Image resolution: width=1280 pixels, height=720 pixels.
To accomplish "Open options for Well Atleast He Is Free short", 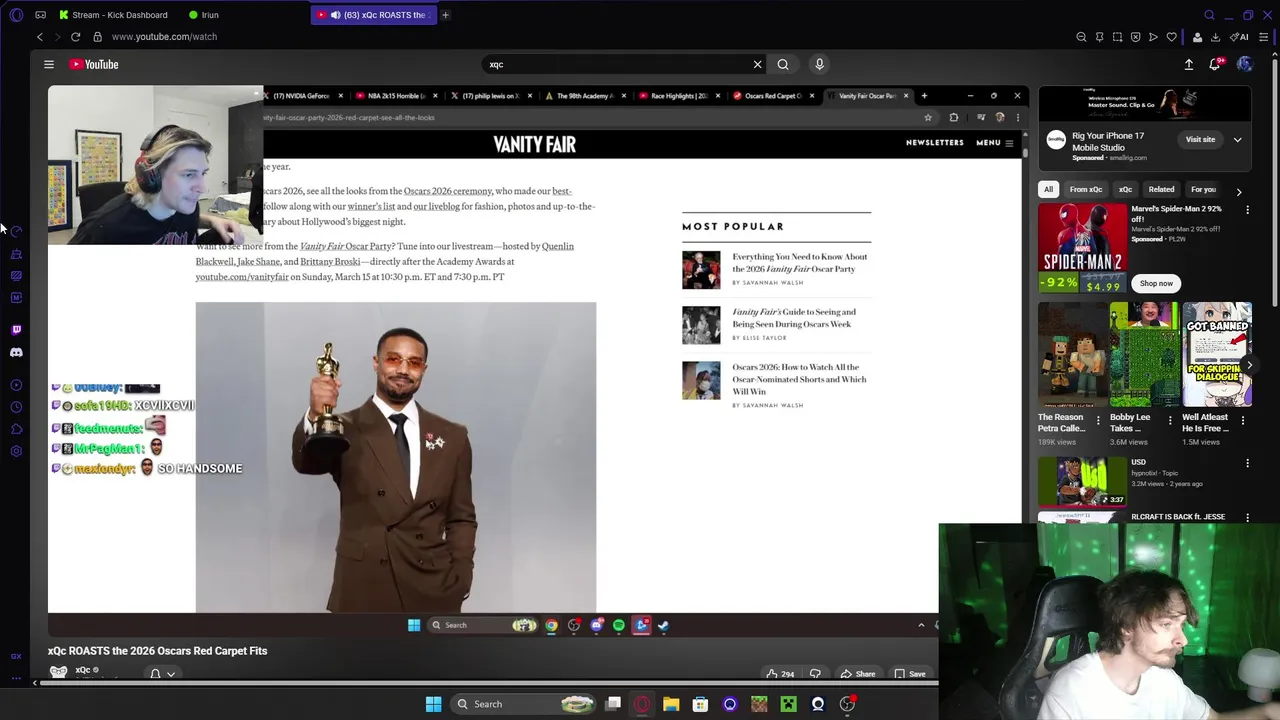I will pos(1243,421).
